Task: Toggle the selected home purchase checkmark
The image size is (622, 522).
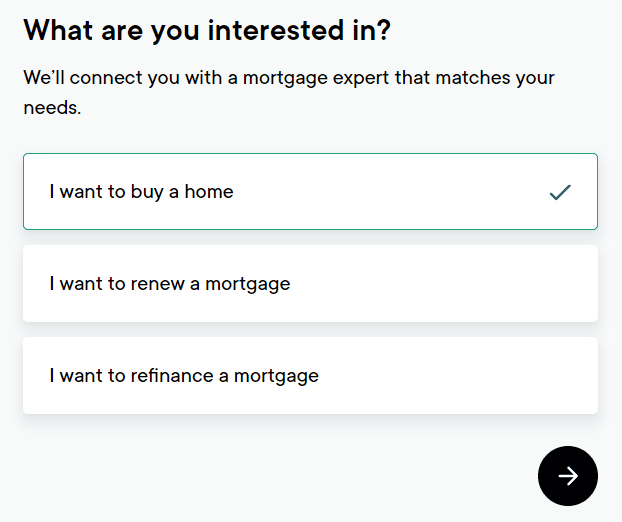Action: pos(560,192)
